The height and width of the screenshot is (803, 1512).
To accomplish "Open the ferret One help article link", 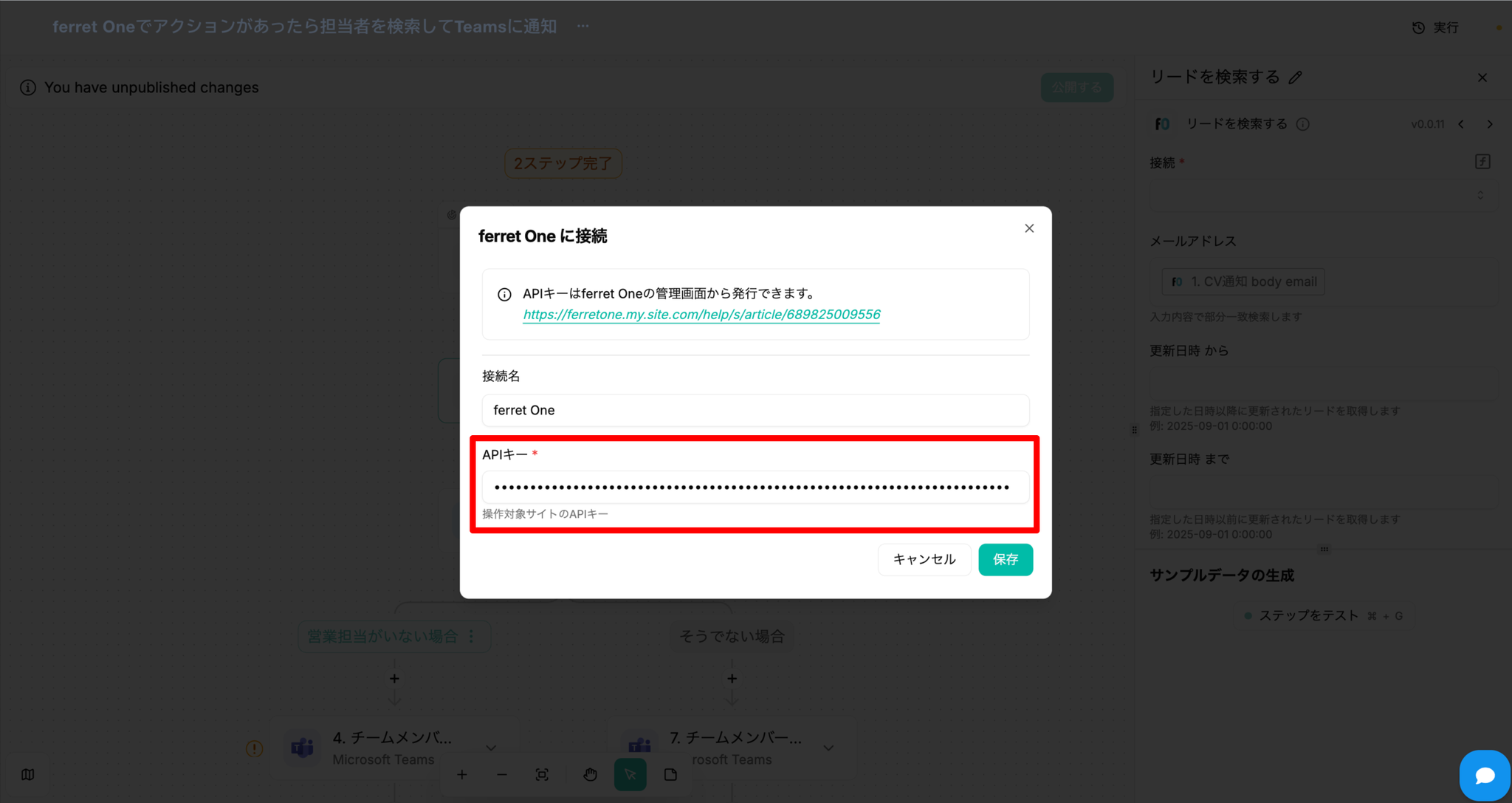I will tap(701, 315).
